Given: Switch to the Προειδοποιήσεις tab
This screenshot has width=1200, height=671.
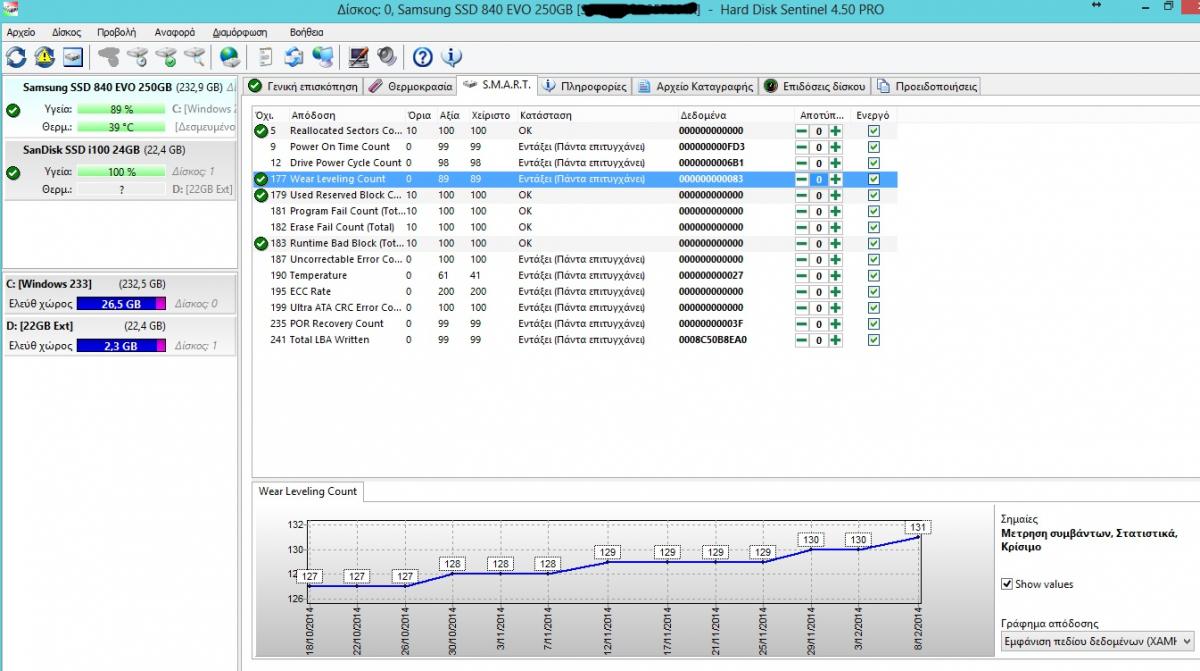Looking at the screenshot, I should 927,87.
